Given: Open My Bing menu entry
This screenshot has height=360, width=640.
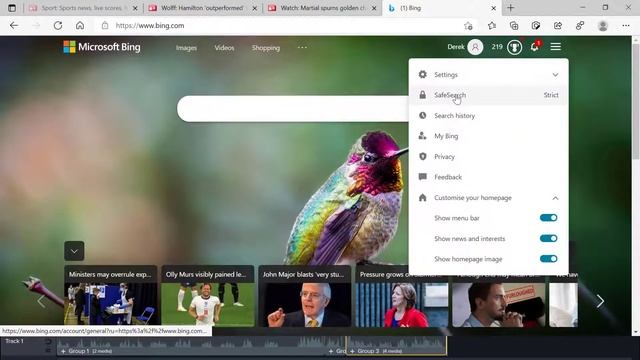Looking at the screenshot, I should 489,136.
